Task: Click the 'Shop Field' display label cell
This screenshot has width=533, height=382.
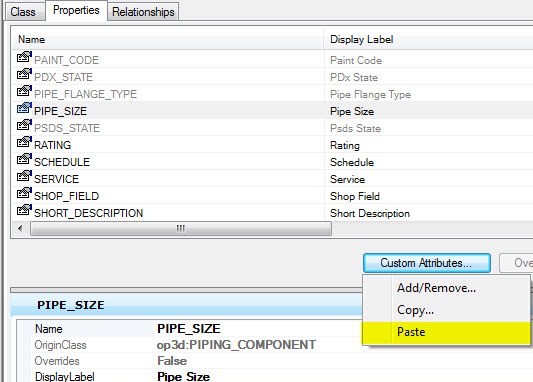Action: 355,196
